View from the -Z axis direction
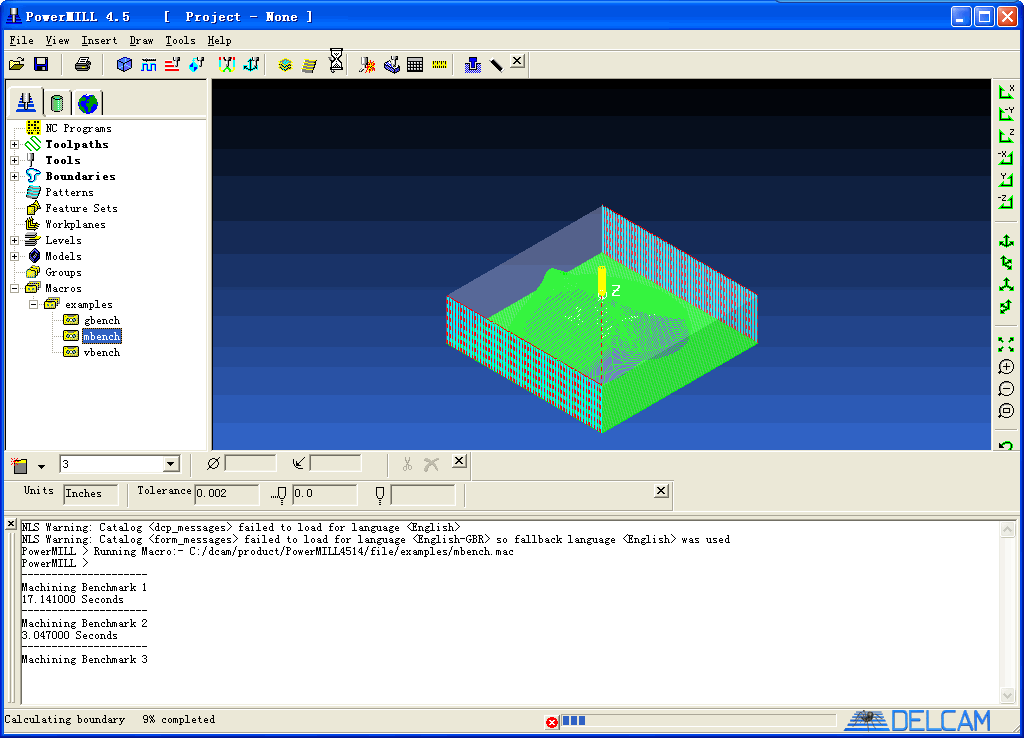 coord(1006,202)
